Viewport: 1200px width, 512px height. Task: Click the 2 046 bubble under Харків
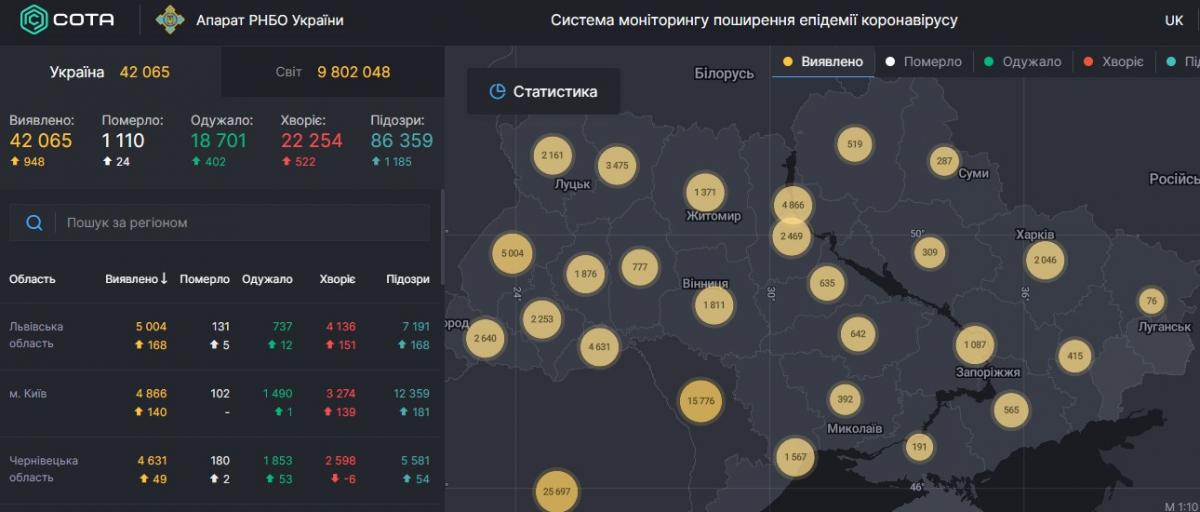(x=1044, y=261)
